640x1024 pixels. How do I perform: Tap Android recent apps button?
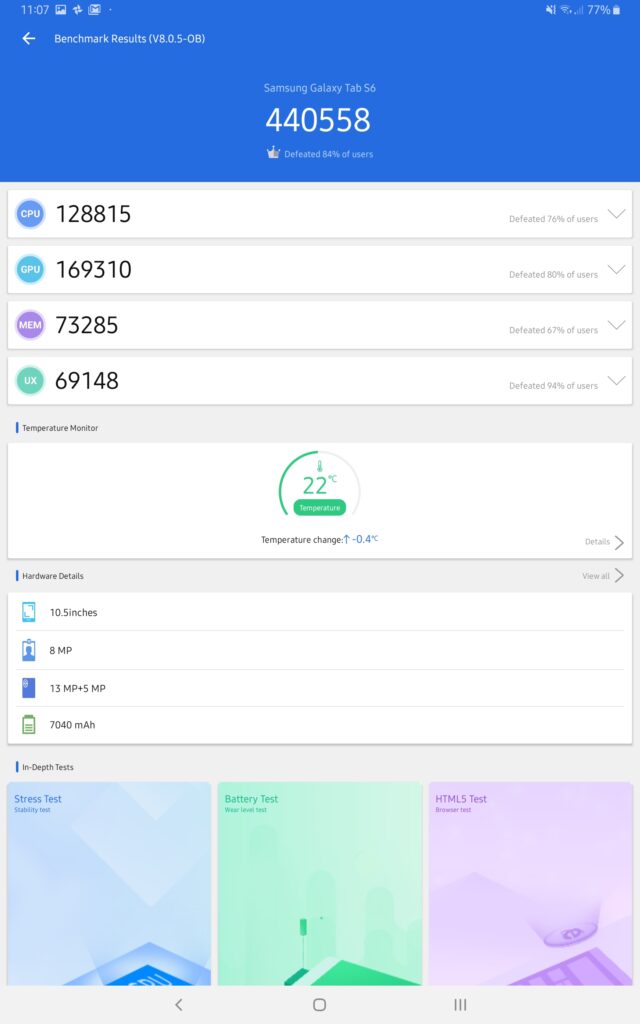pos(460,1004)
